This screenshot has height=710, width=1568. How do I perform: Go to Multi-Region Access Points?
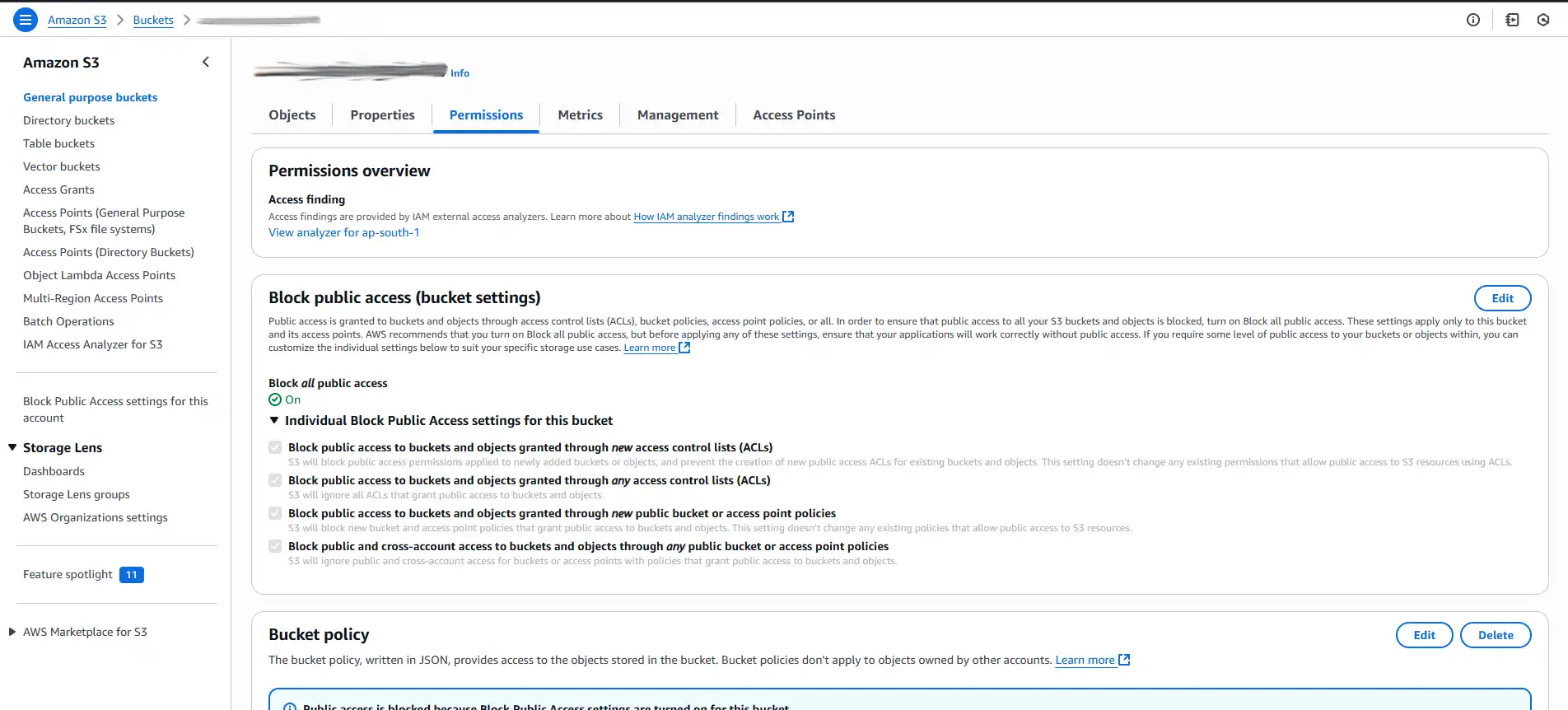pyautogui.click(x=93, y=298)
